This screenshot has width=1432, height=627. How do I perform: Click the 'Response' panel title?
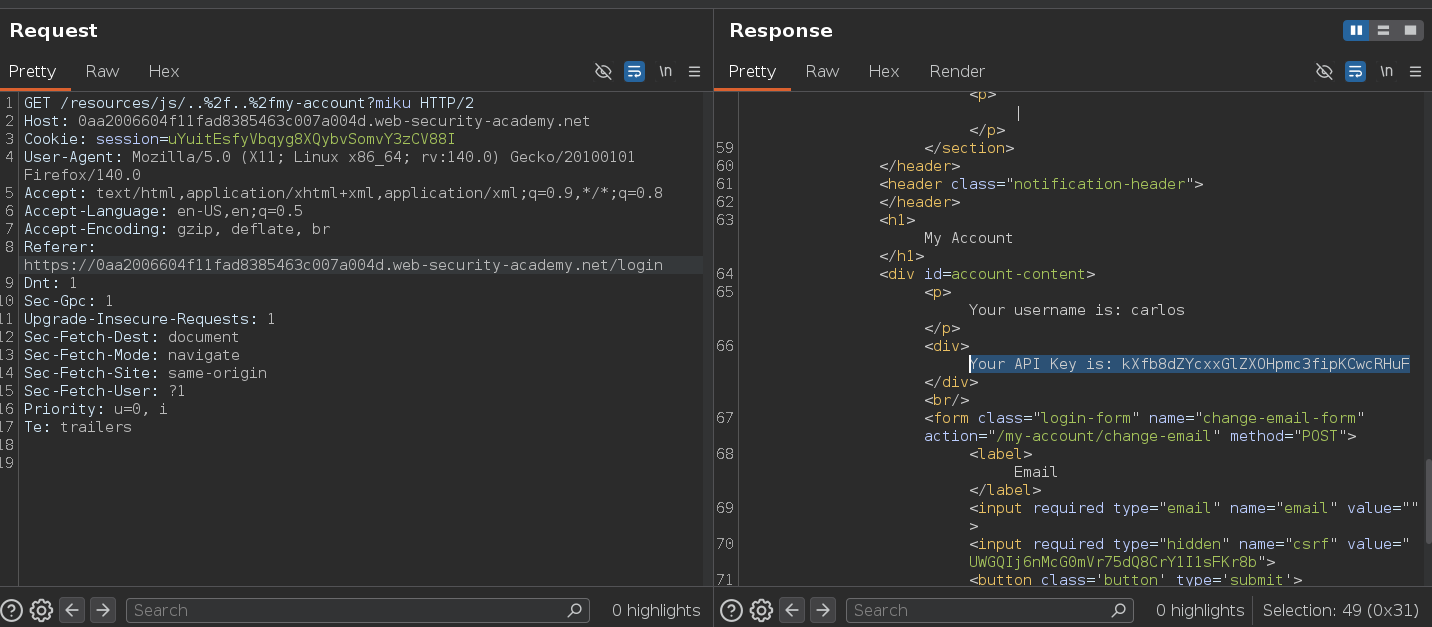[781, 31]
